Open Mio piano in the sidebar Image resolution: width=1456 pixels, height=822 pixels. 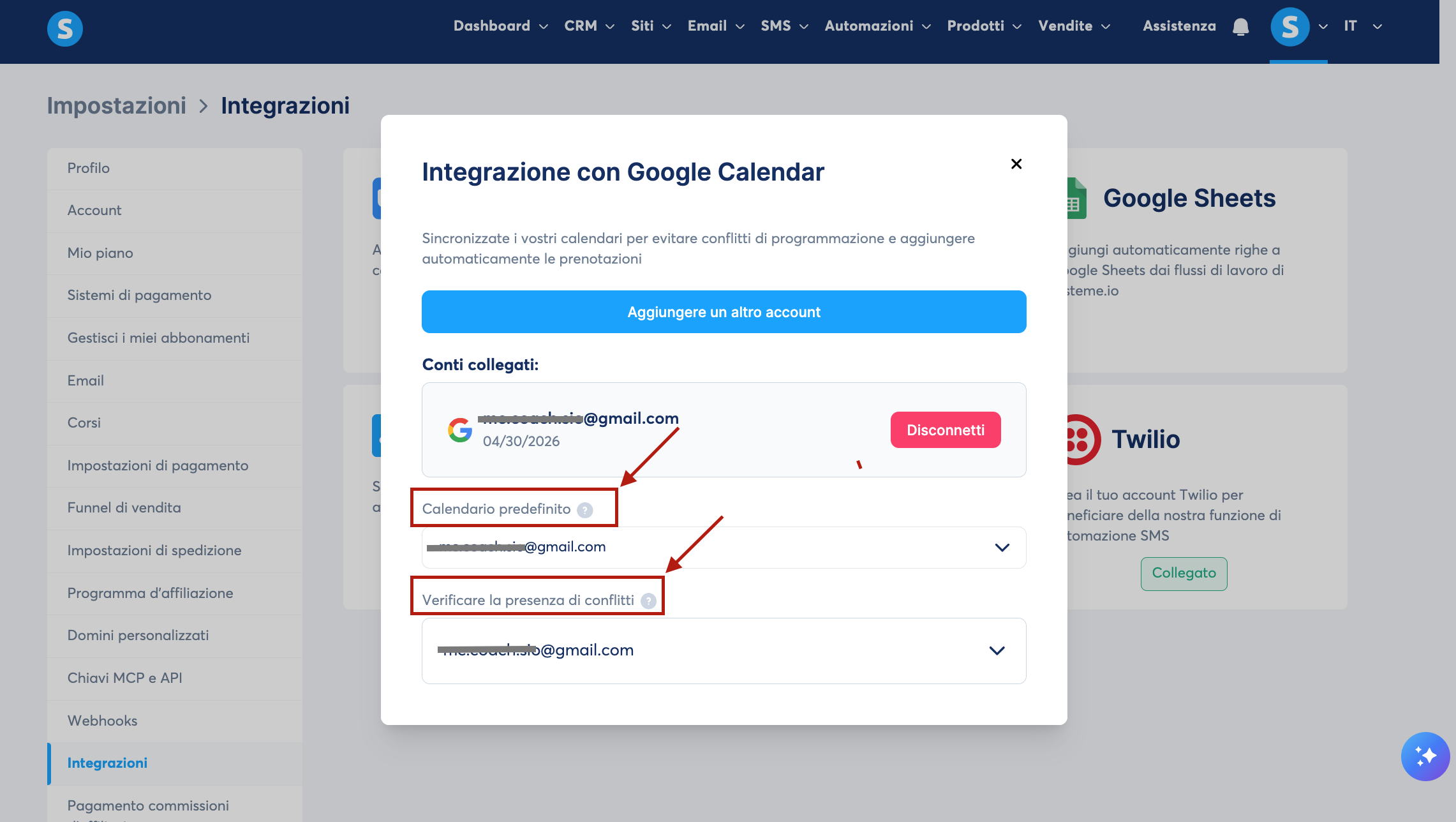click(x=175, y=253)
